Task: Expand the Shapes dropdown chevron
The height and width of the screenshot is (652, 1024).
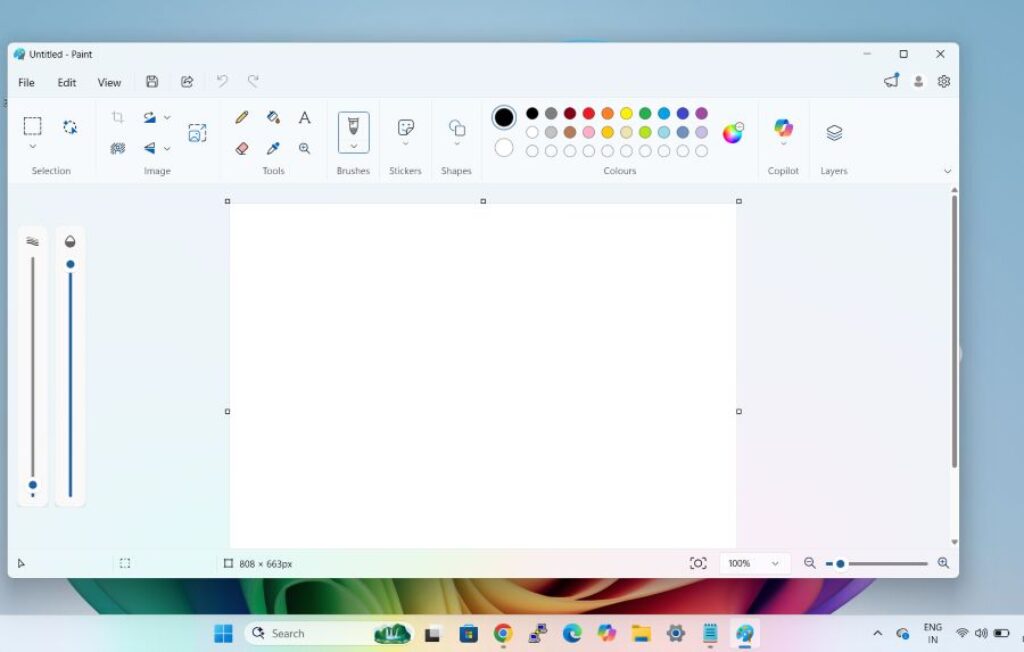Action: point(456,144)
